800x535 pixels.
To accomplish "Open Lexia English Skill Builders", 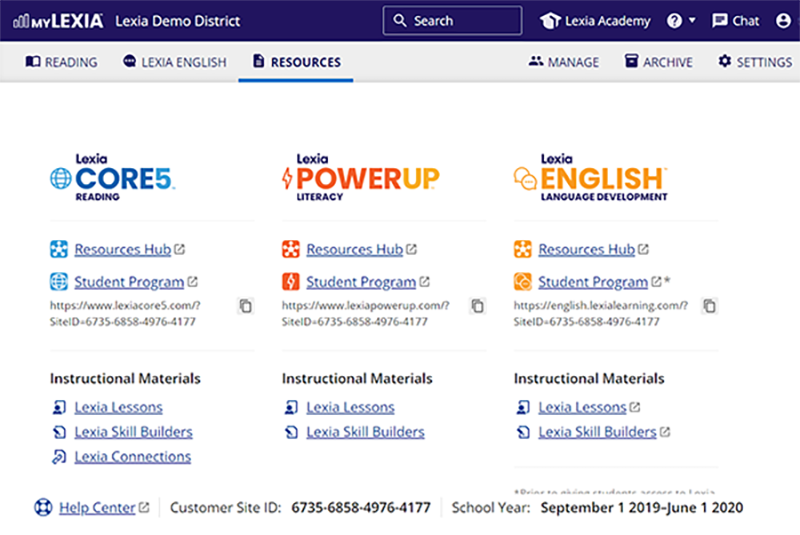I will (x=597, y=431).
